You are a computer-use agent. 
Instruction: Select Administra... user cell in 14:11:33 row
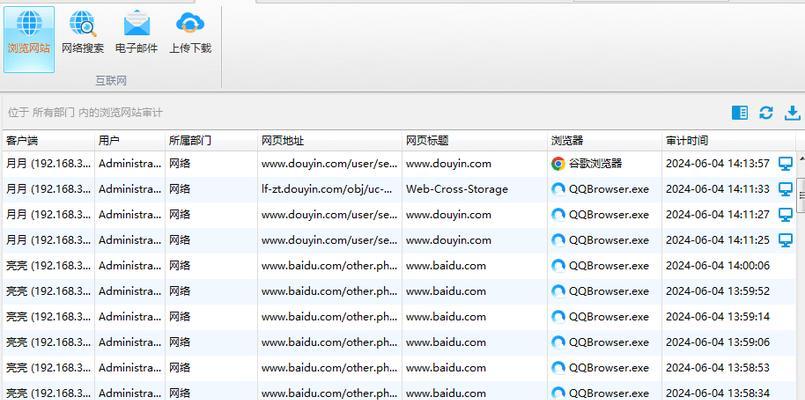pyautogui.click(x=130, y=189)
